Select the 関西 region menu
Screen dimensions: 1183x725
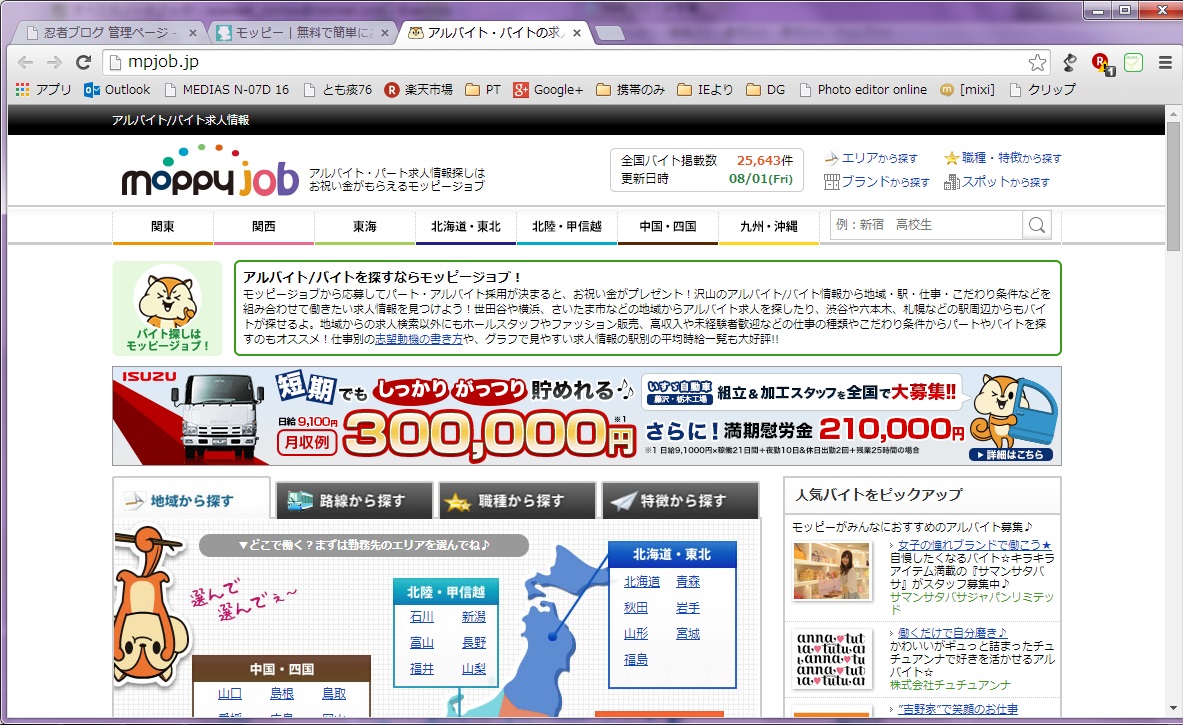point(264,226)
